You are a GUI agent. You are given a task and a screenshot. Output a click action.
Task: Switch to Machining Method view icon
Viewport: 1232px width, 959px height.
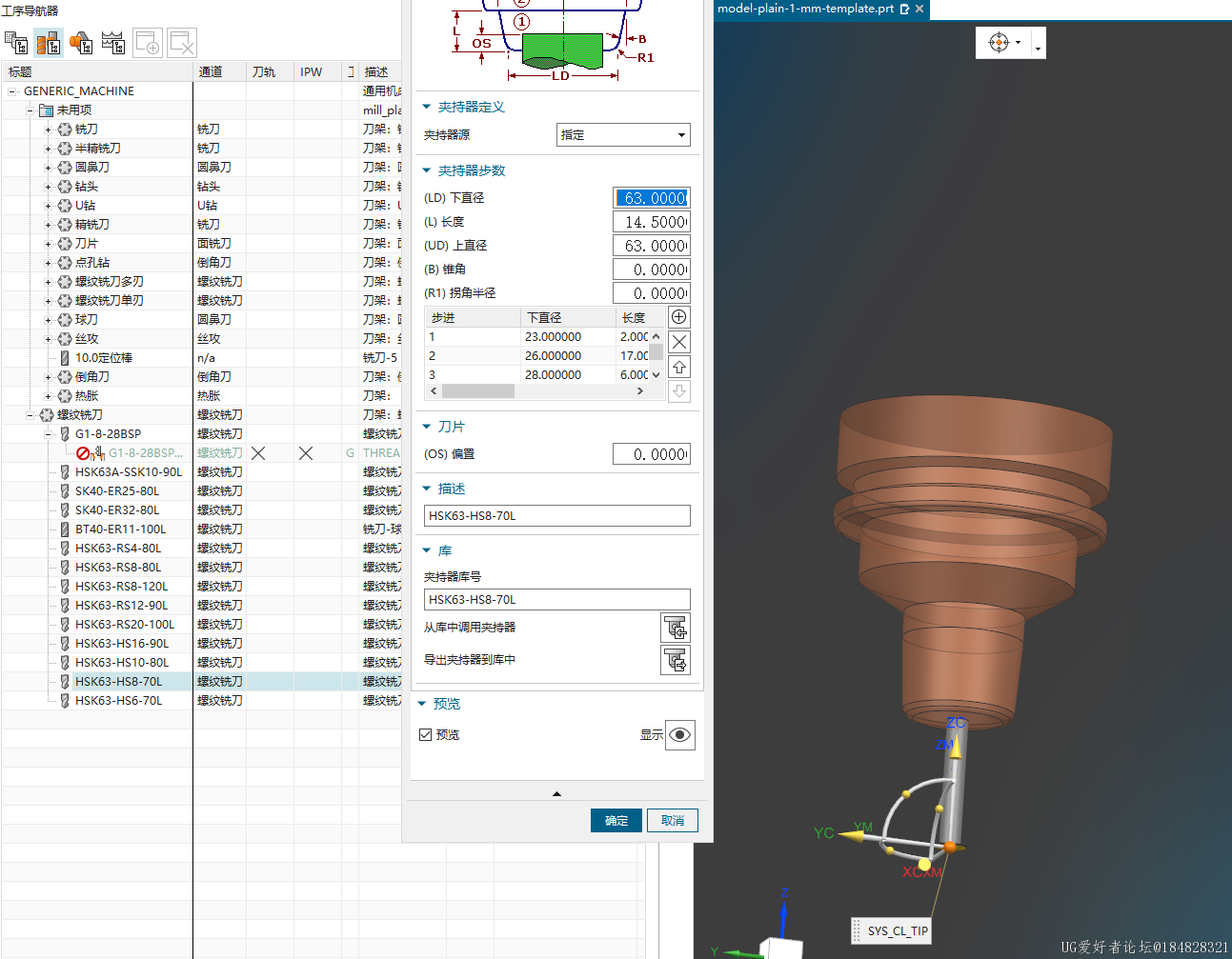coord(113,43)
